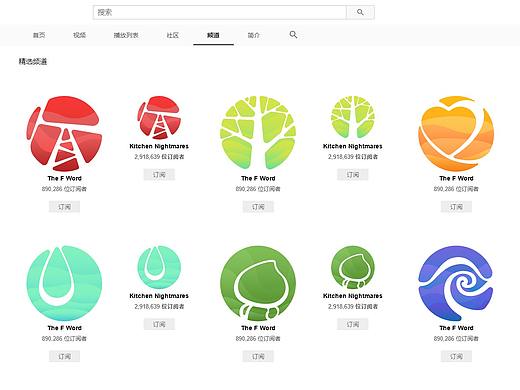Viewport: 520px width, 390px height.
Task: Click the magnifier button beside the top search box
Action: click(x=360, y=12)
